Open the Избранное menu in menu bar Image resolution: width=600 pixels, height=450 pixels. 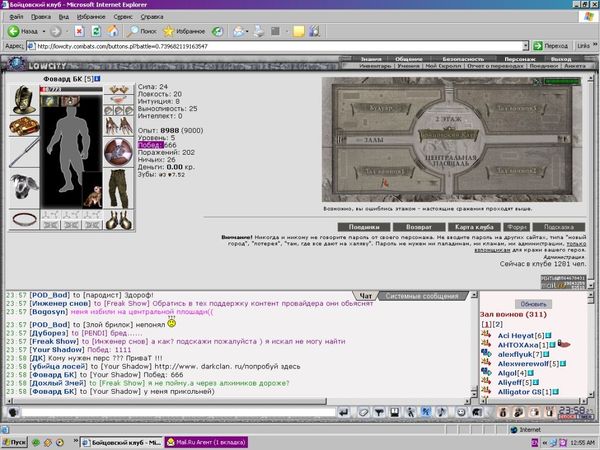pyautogui.click(x=91, y=17)
